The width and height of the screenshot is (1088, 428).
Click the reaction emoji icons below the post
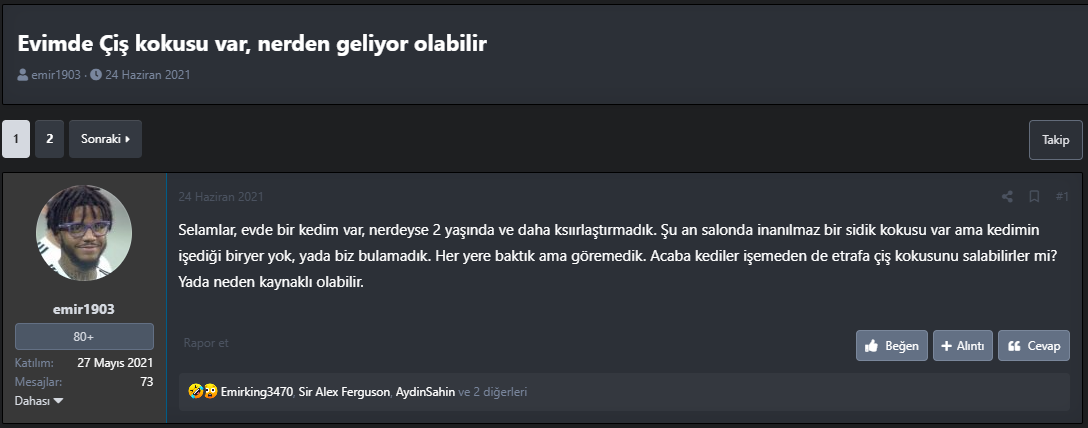point(204,392)
